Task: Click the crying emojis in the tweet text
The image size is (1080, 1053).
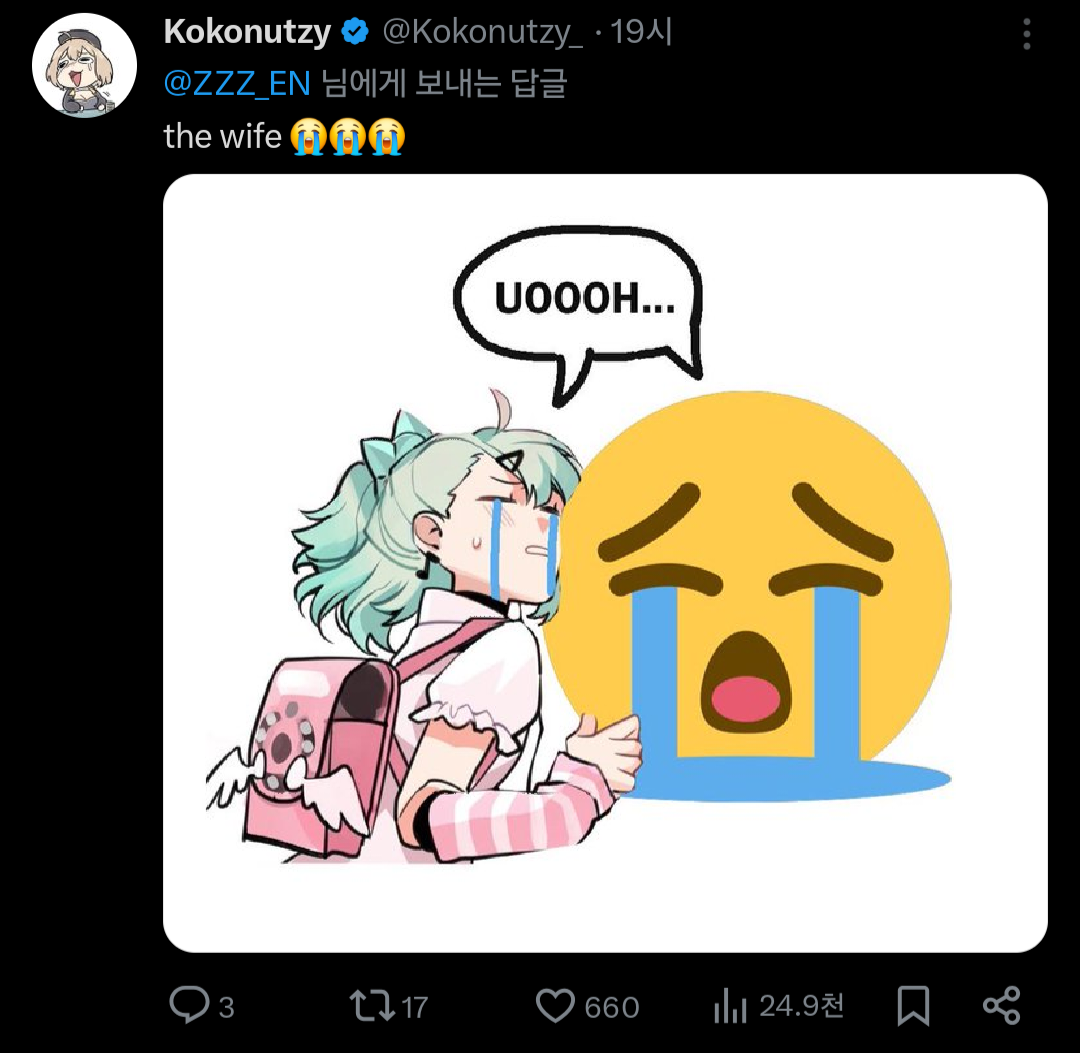Action: click(346, 136)
